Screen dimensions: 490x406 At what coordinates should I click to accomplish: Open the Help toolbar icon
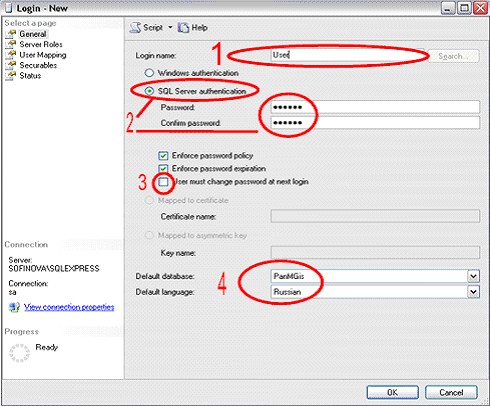point(183,27)
